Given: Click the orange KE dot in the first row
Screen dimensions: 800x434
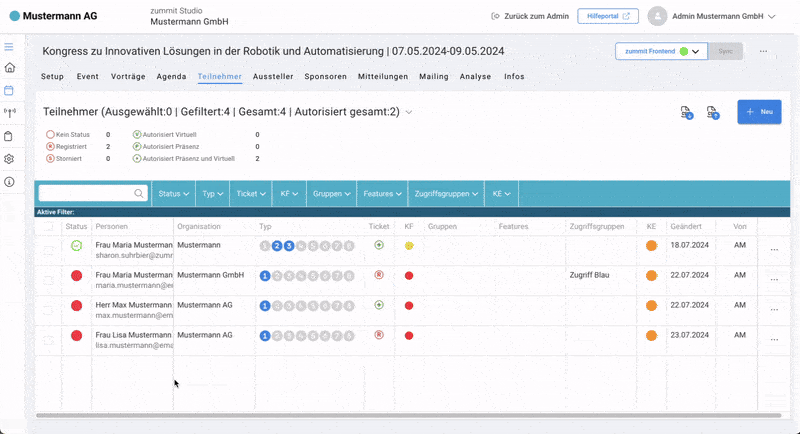Looking at the screenshot, I should tap(651, 246).
